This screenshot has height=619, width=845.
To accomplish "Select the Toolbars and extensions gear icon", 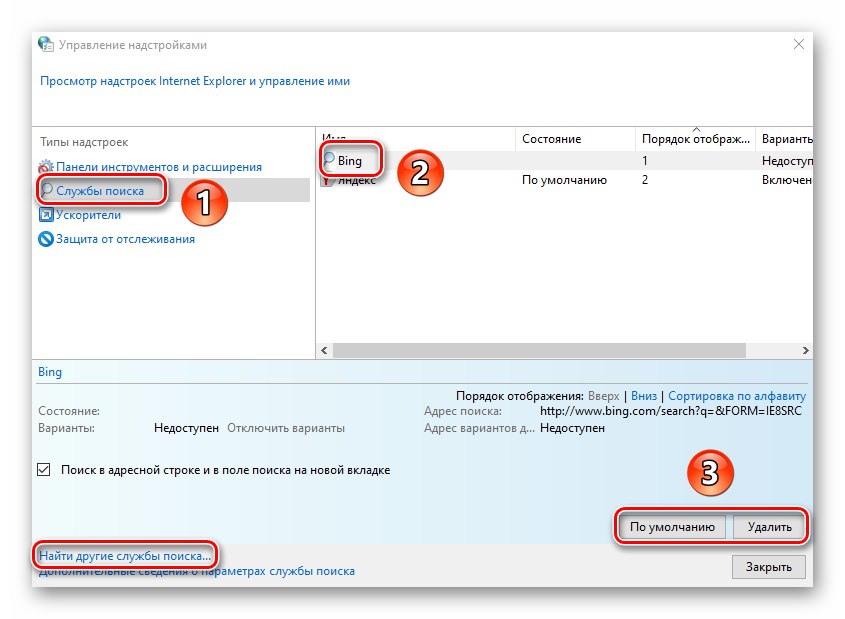I will point(46,166).
